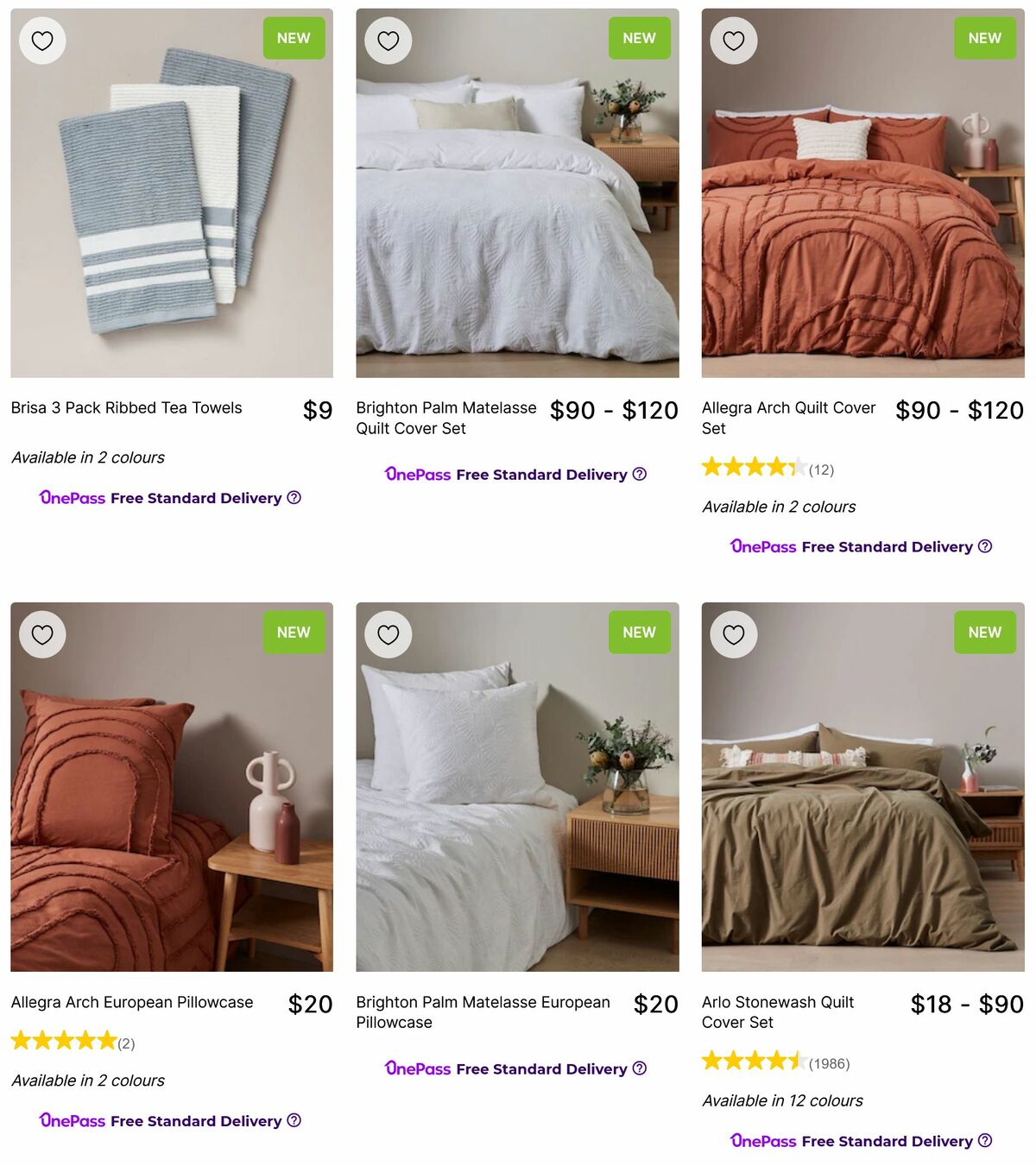
Task: Click the question mark icon beside Arlo delivery info
Action: tap(986, 1141)
